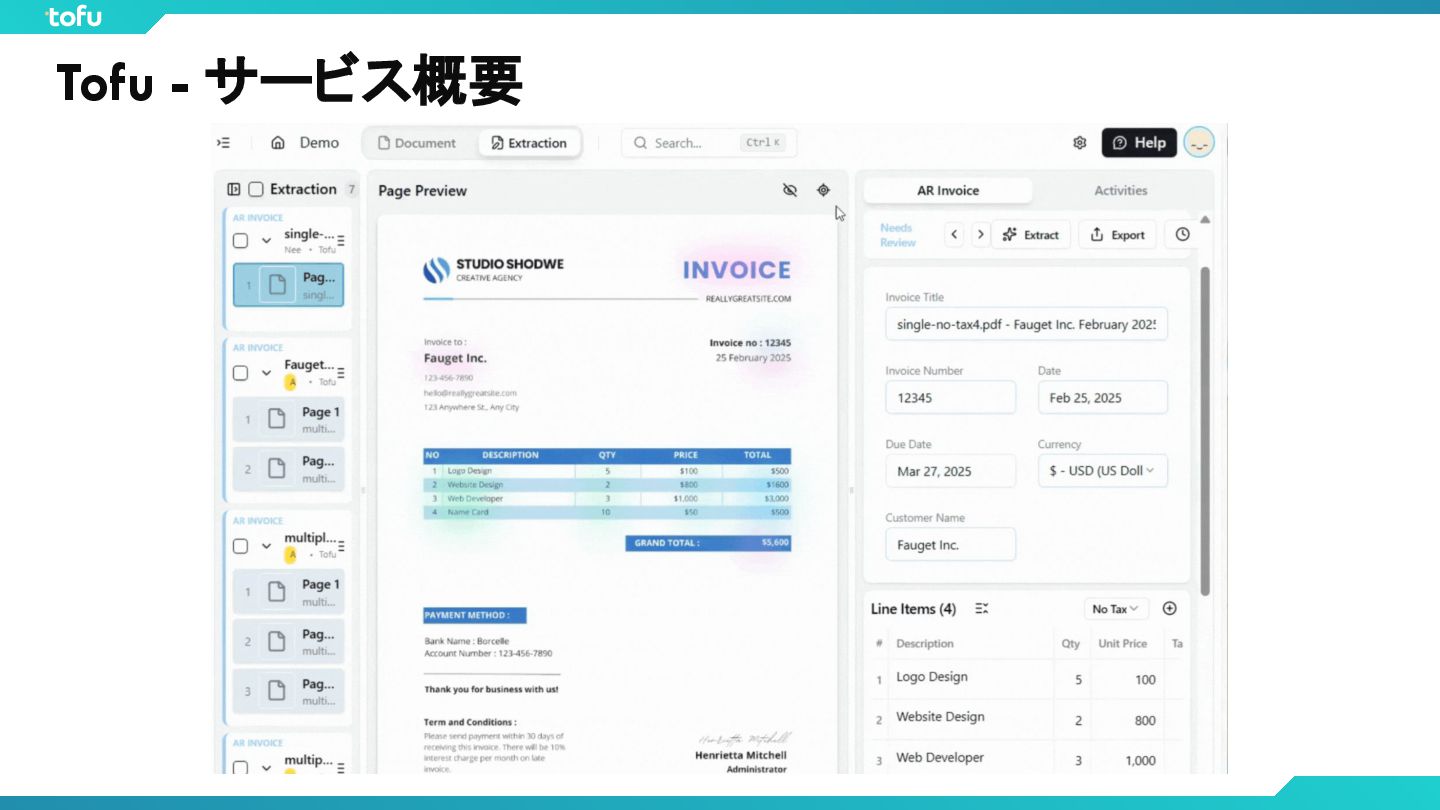Click the right panel vertical scrollbar

[1204, 430]
